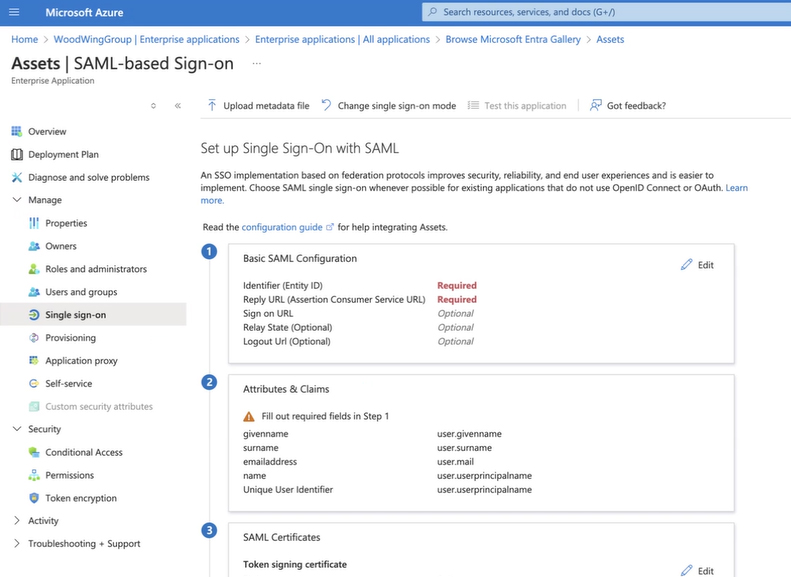Click the Diagnose and solve problems wrench icon

(x=17, y=178)
